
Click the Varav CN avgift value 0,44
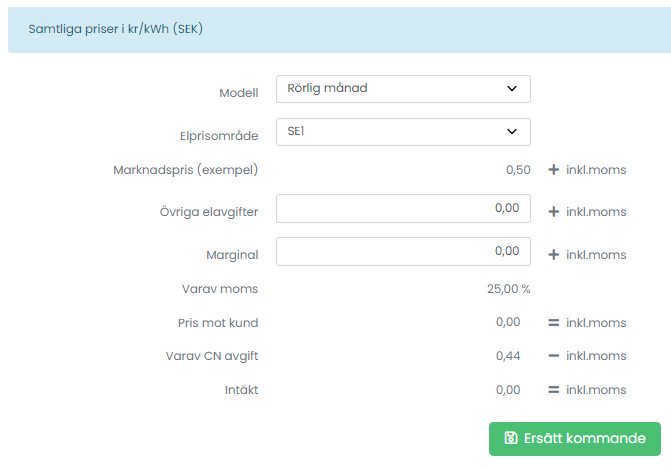508,356
